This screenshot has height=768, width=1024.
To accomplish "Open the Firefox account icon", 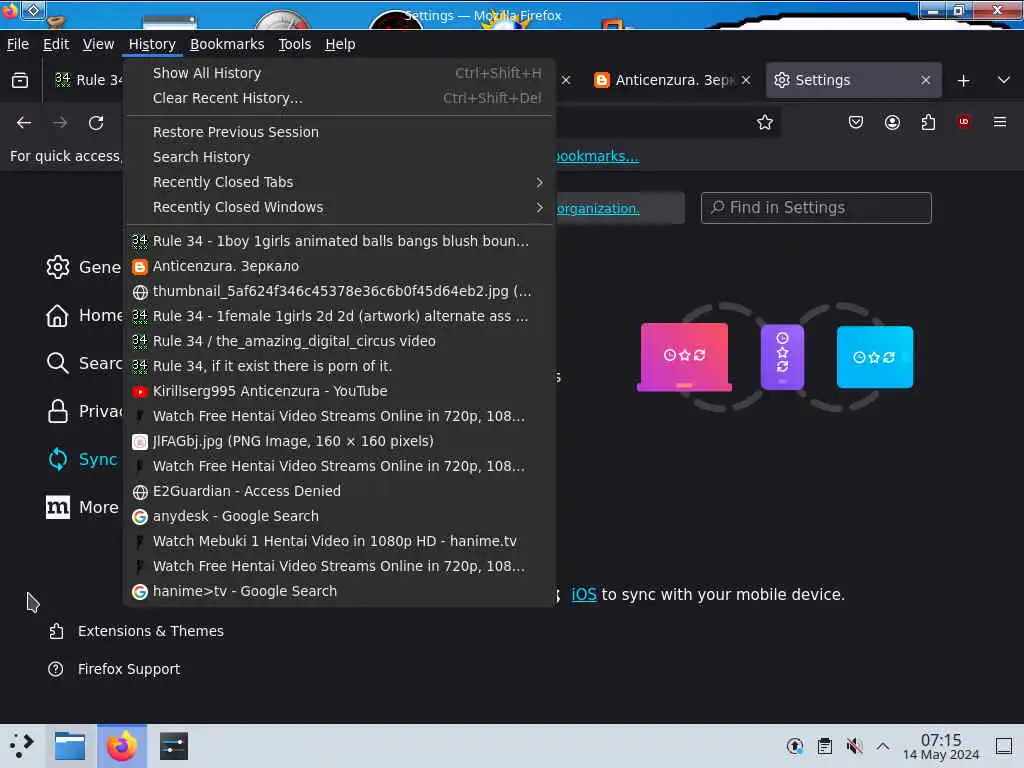I will 892,122.
